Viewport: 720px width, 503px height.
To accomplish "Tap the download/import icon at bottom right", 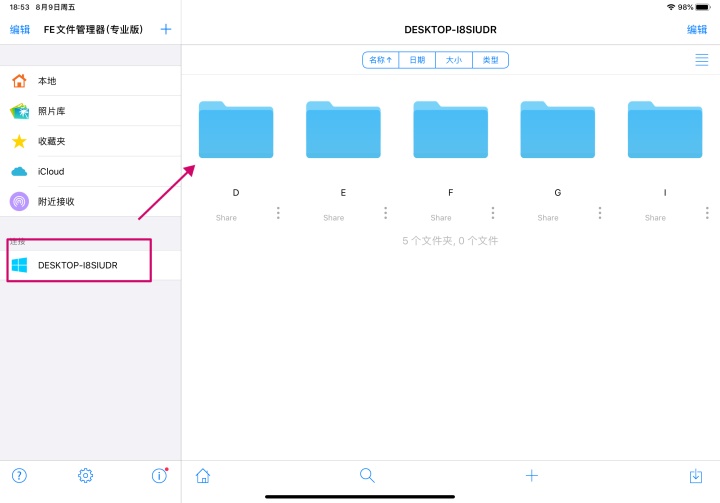I will pos(696,475).
